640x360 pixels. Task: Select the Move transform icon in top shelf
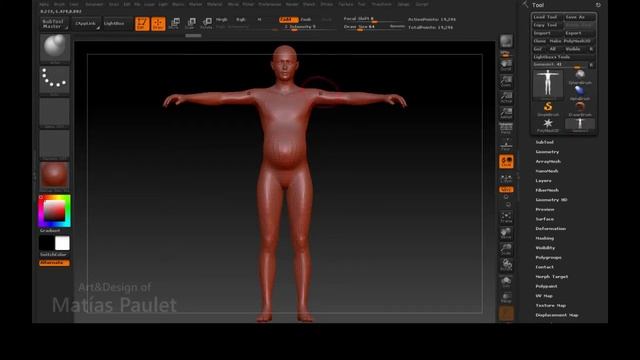(175, 23)
